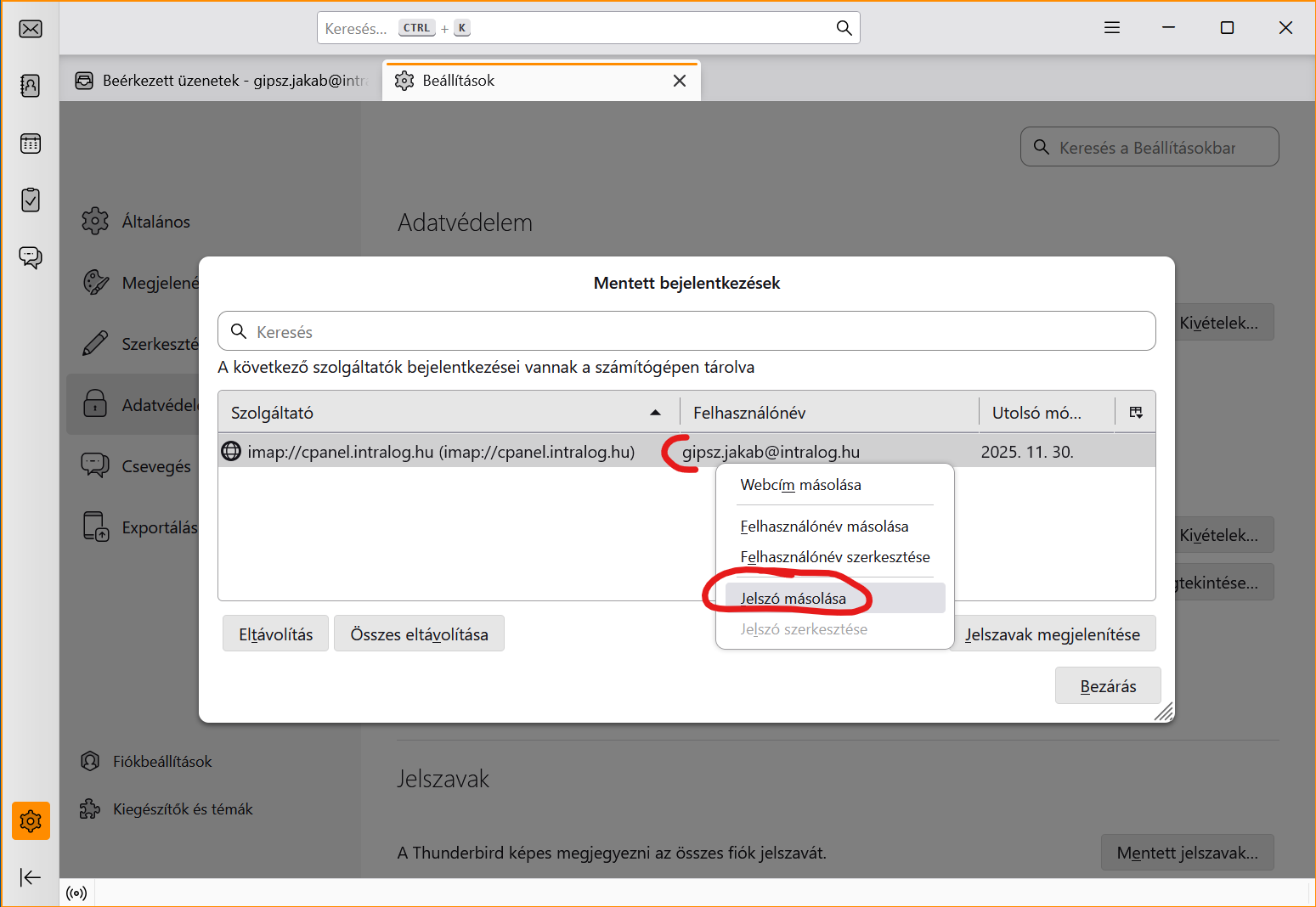Open the Address Book icon
Viewport: 1316px width, 907px height.
pos(31,86)
